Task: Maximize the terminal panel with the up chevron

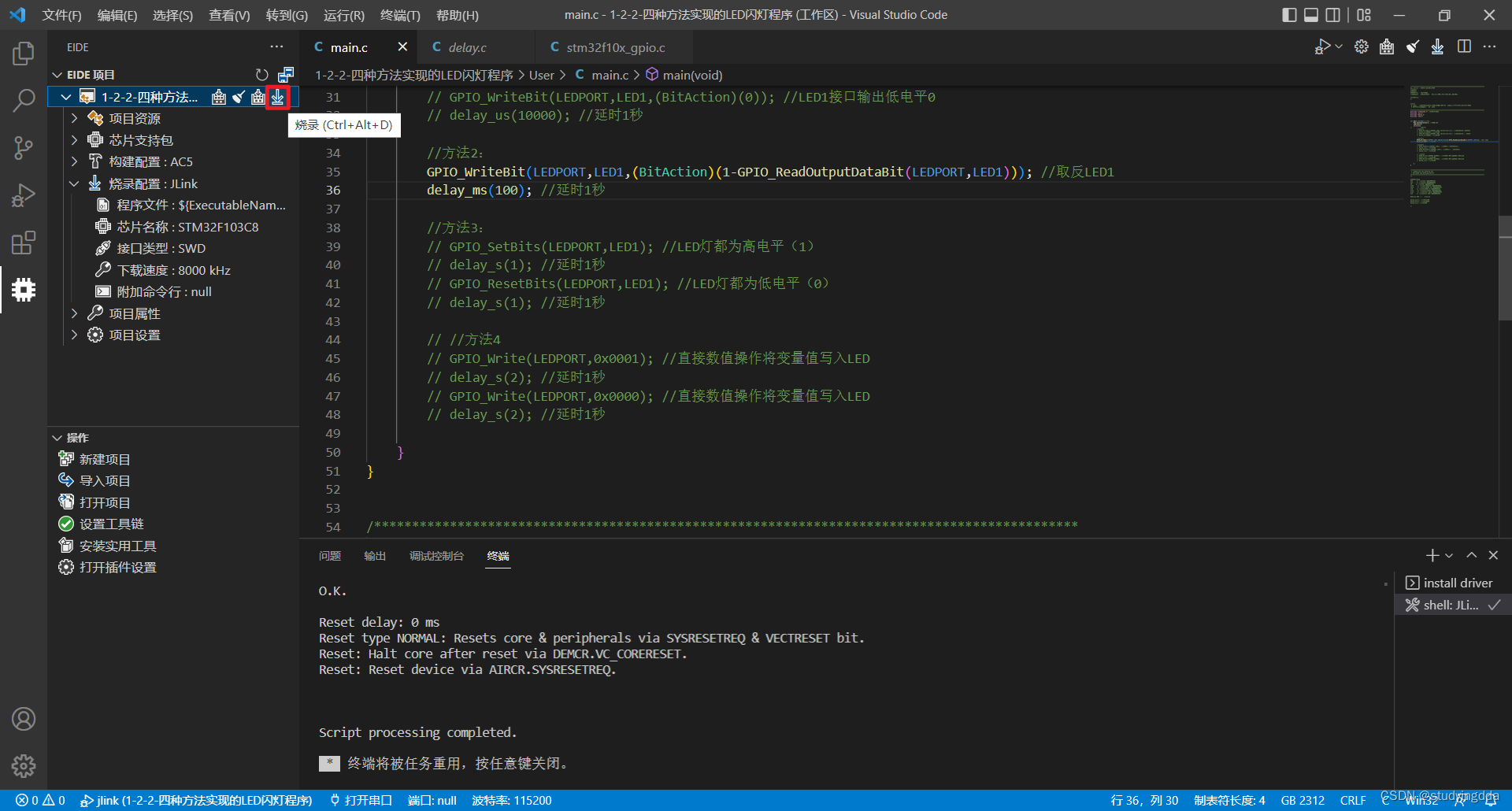Action: tap(1471, 556)
